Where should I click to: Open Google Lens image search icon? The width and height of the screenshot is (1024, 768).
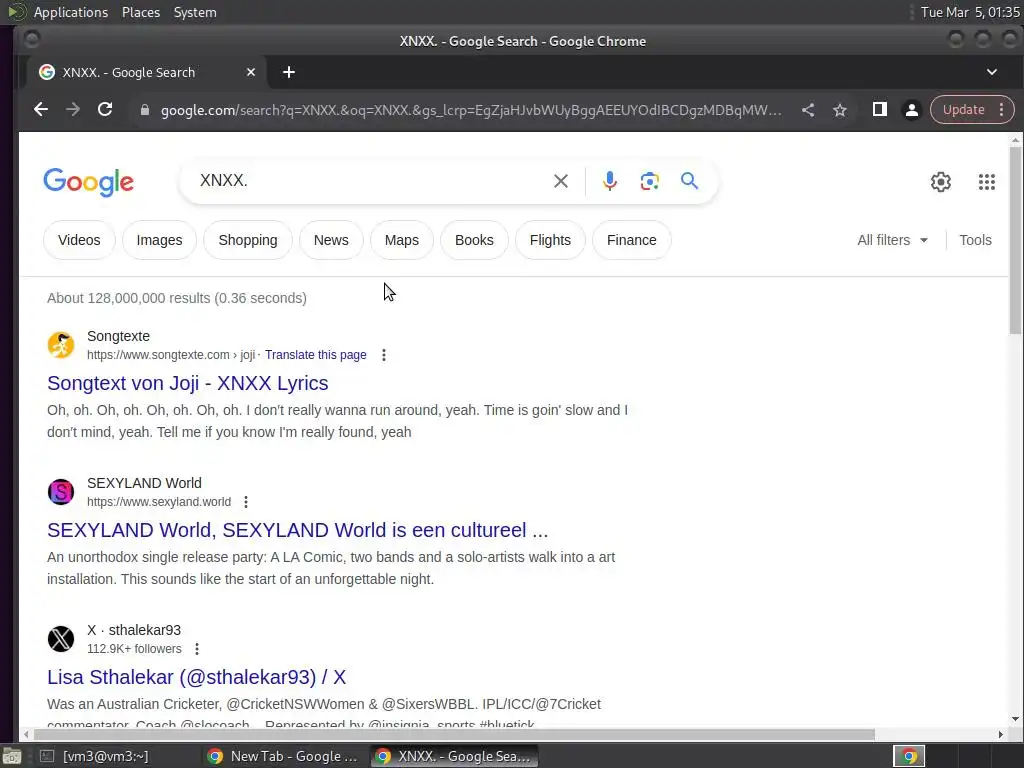point(649,181)
